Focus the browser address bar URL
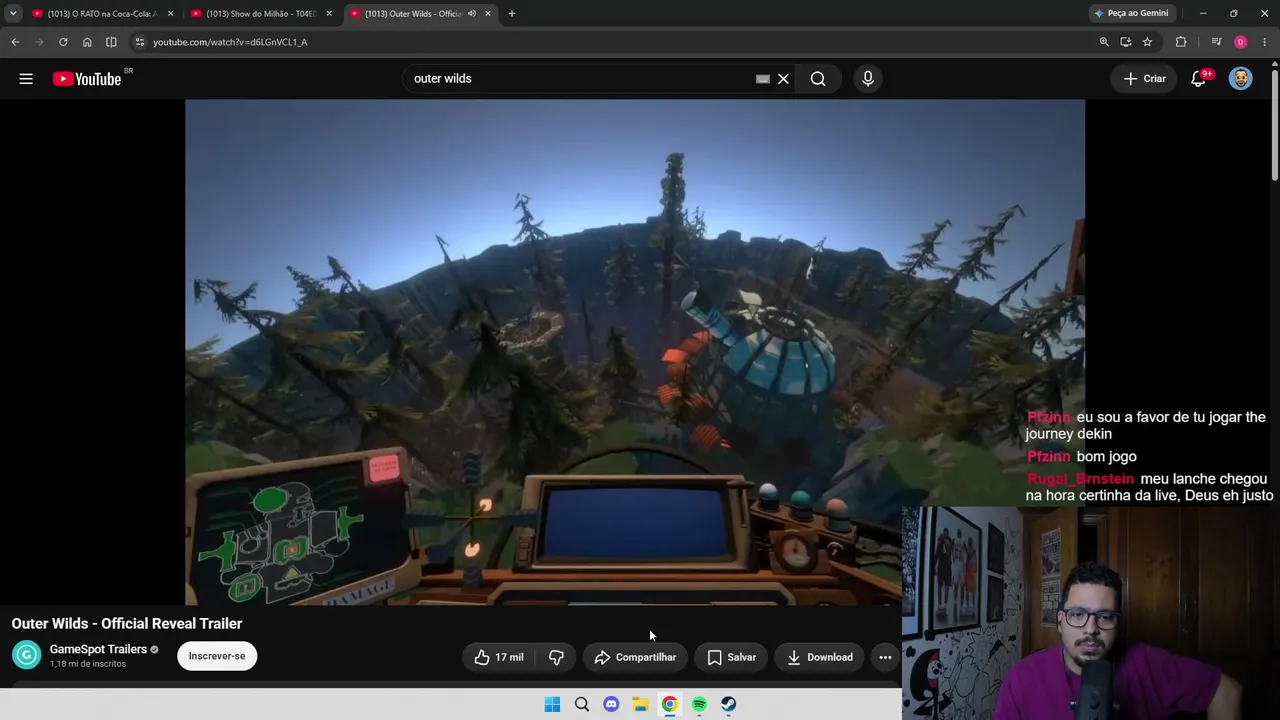1280x720 pixels. point(230,42)
